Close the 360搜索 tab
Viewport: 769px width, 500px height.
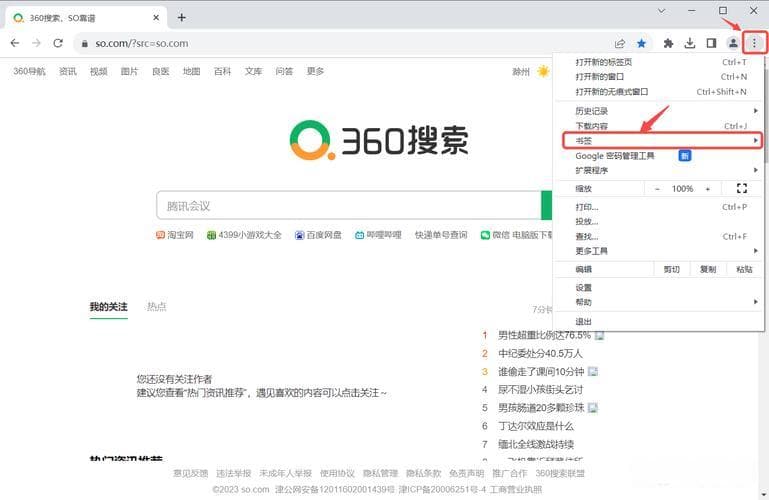[156, 18]
